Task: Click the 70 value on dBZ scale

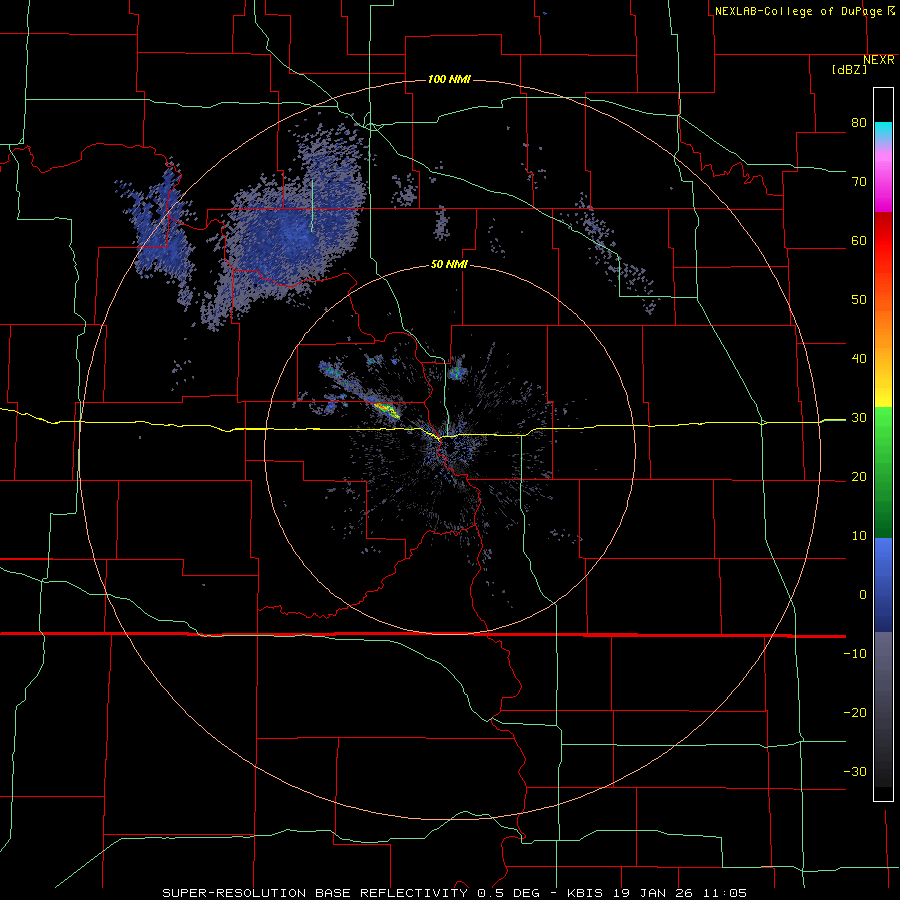Action: tap(859, 181)
